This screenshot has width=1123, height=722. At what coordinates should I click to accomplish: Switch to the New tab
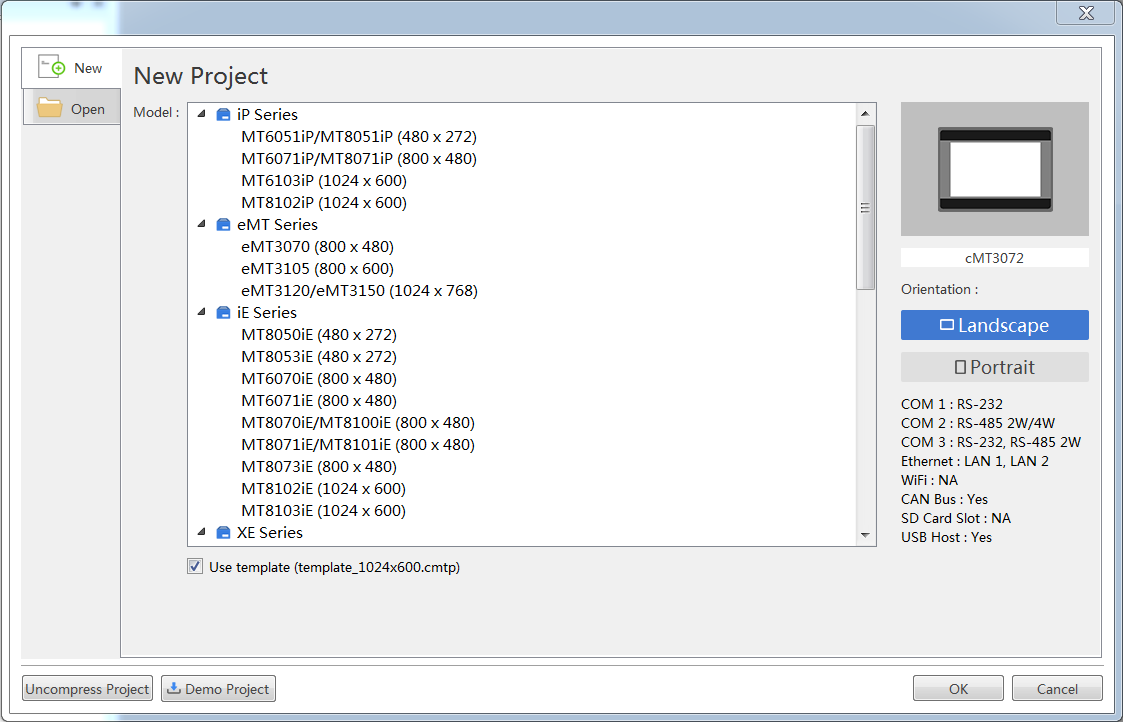point(72,68)
